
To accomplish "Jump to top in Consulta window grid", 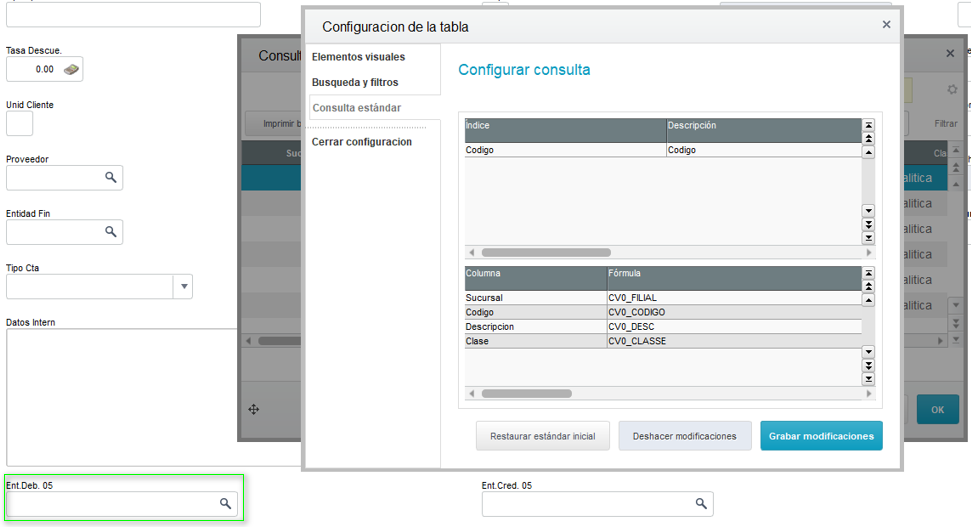I will pyautogui.click(x=956, y=150).
